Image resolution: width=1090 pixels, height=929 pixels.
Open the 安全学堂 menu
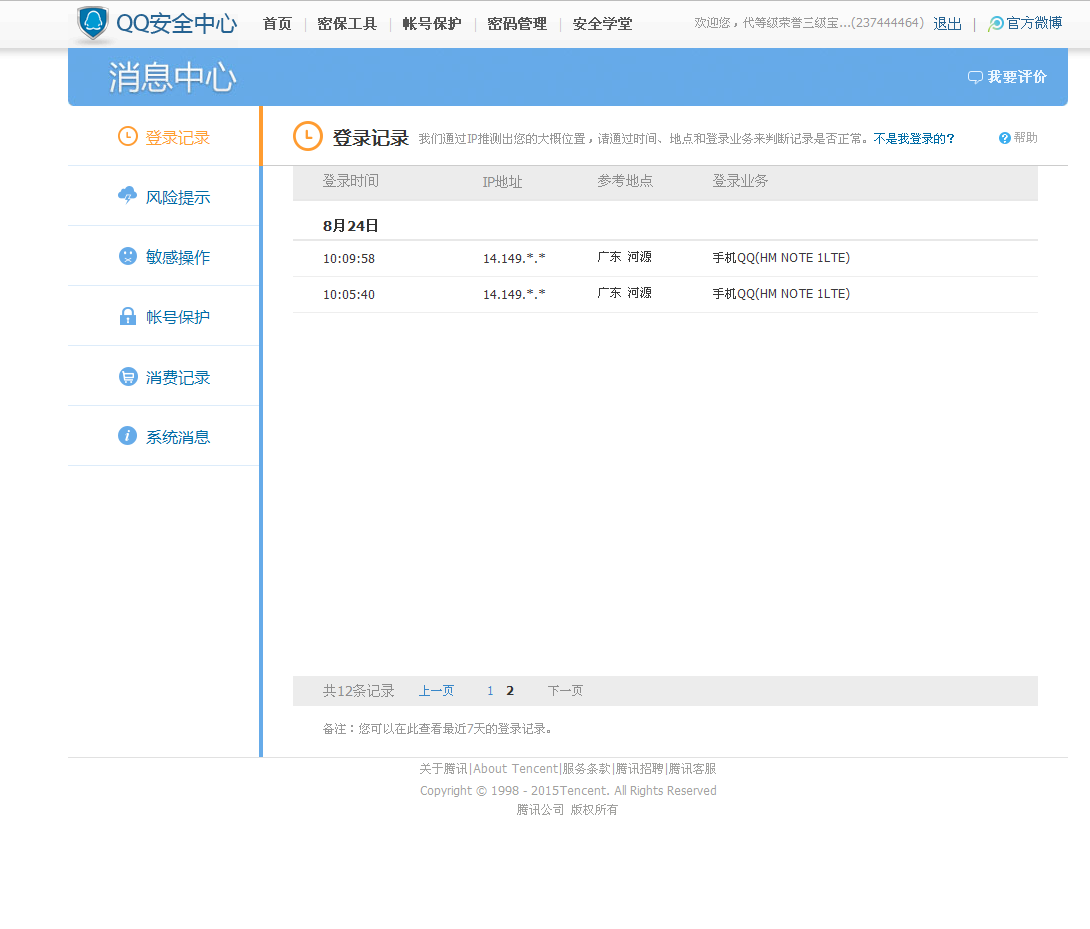click(x=603, y=24)
